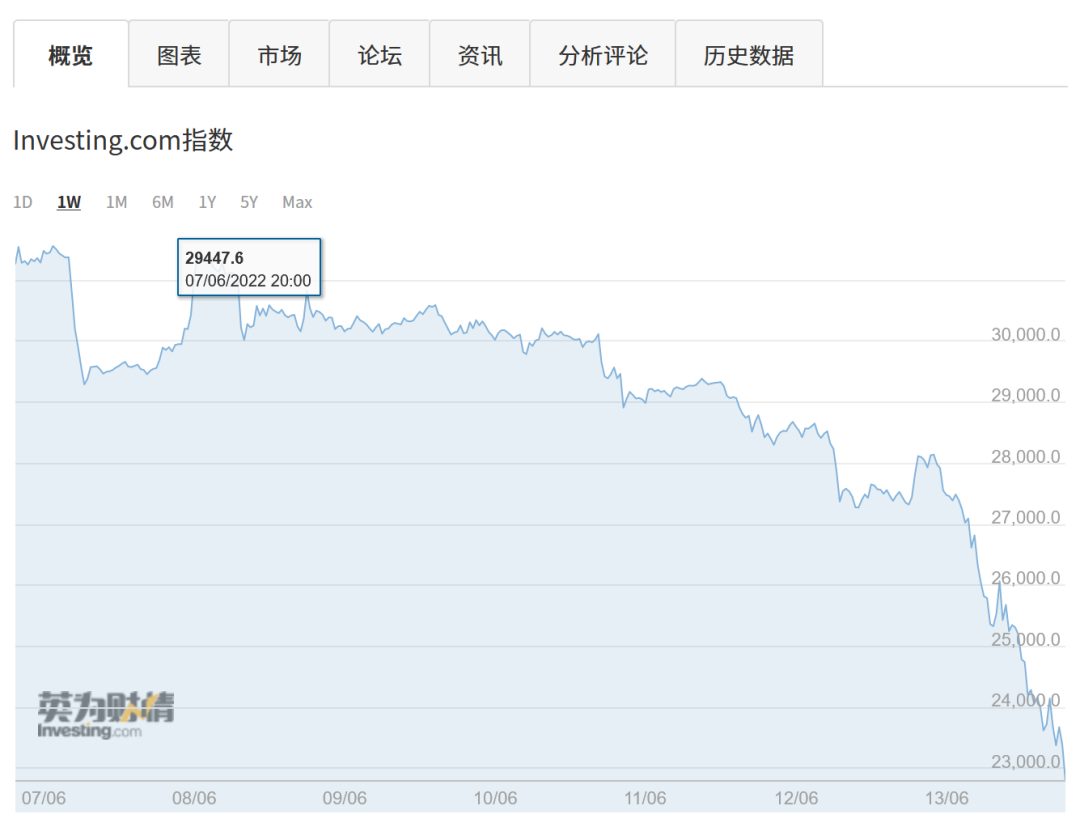Switch to the 概览 tab
The image size is (1080, 827).
[70, 55]
